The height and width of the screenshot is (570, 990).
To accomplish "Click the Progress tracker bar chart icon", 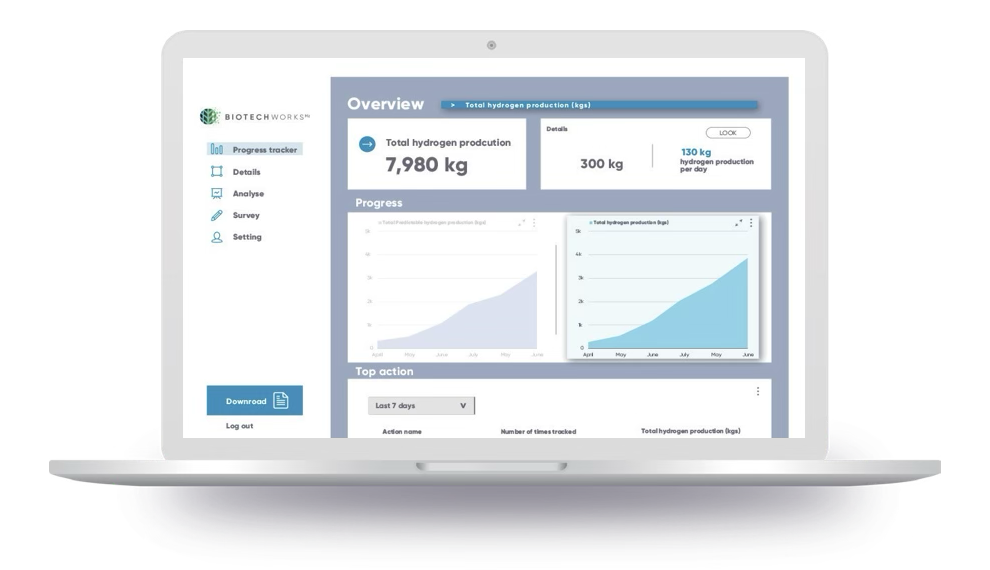I will point(216,150).
